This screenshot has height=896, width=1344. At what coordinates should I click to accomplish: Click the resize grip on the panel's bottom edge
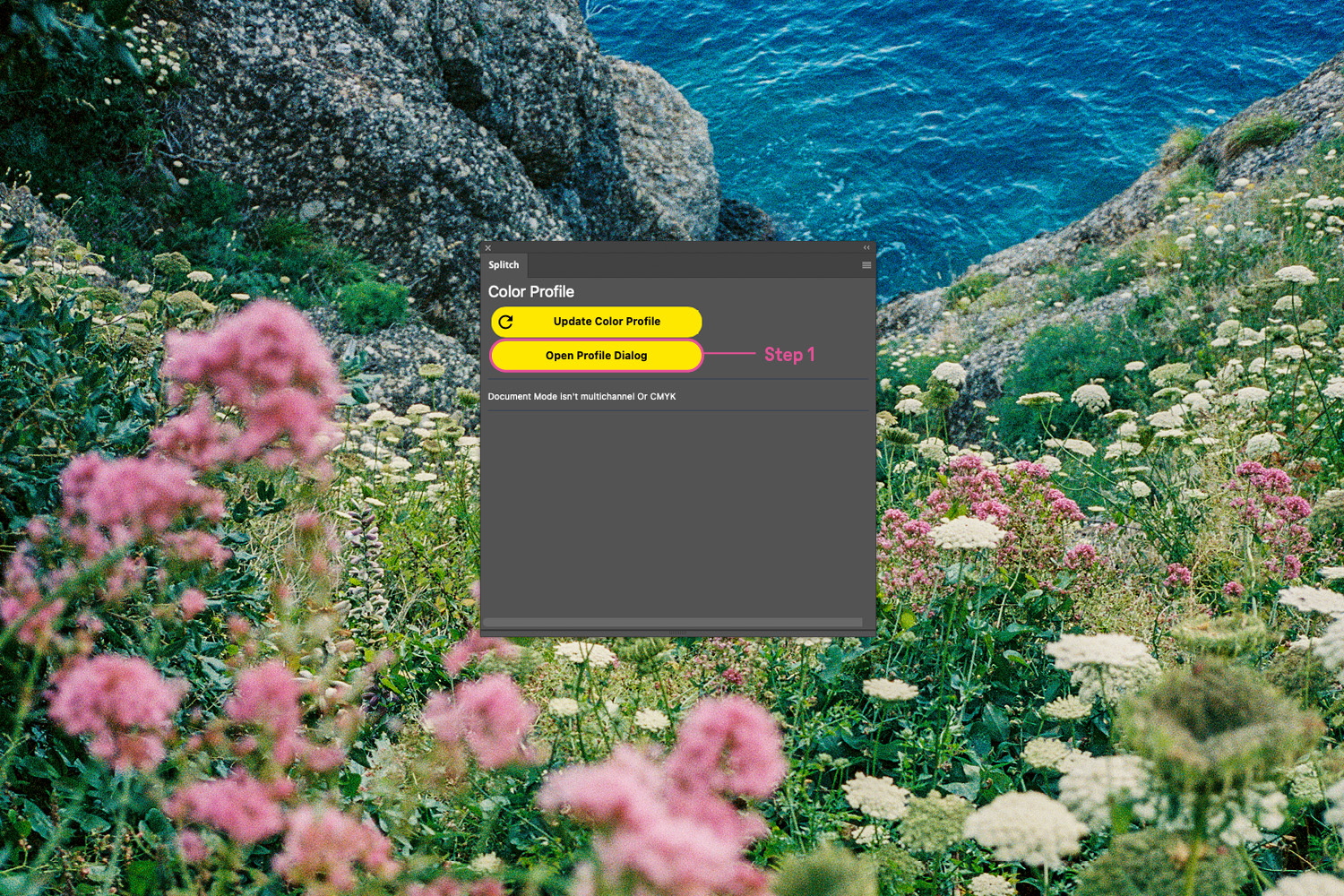[677, 633]
